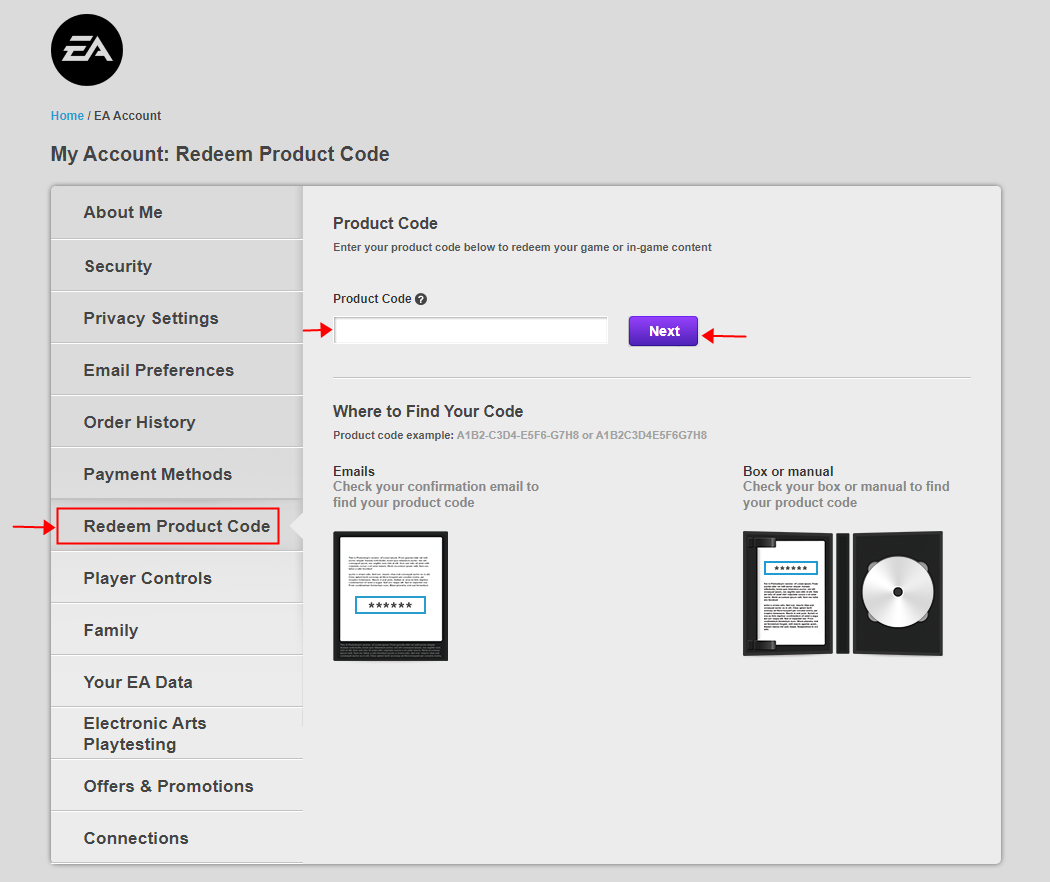Go to the Family section
This screenshot has width=1050, height=882.
pyautogui.click(x=177, y=630)
